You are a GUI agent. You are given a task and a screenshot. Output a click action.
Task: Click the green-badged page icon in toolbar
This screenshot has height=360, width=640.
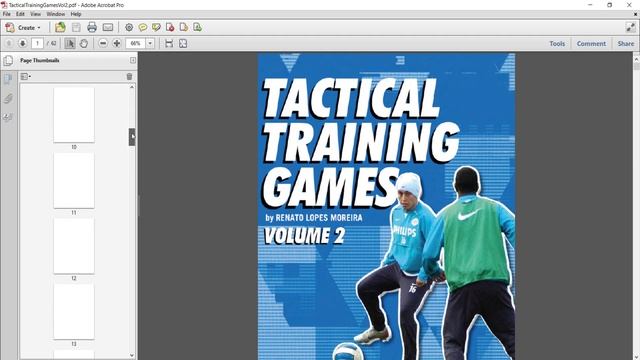coord(198,27)
